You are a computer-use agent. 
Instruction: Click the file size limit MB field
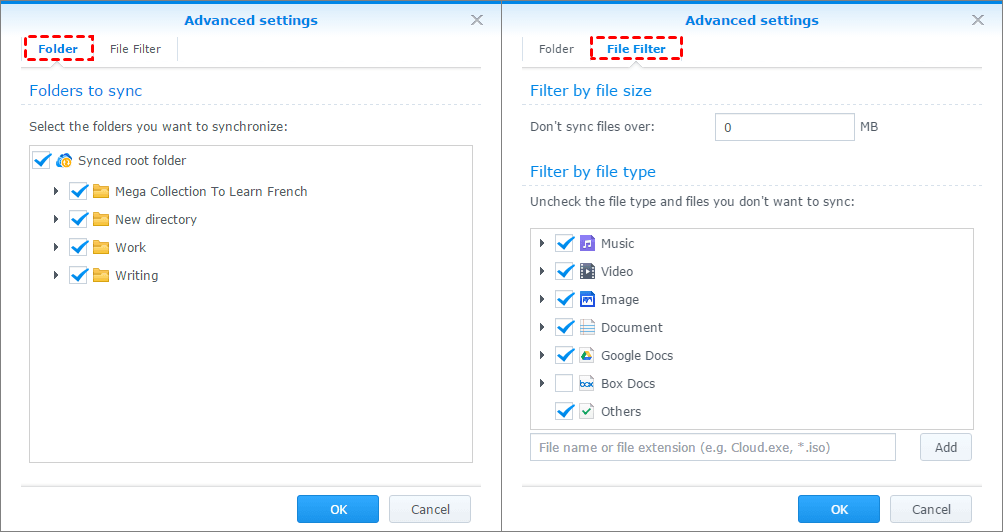pos(784,127)
